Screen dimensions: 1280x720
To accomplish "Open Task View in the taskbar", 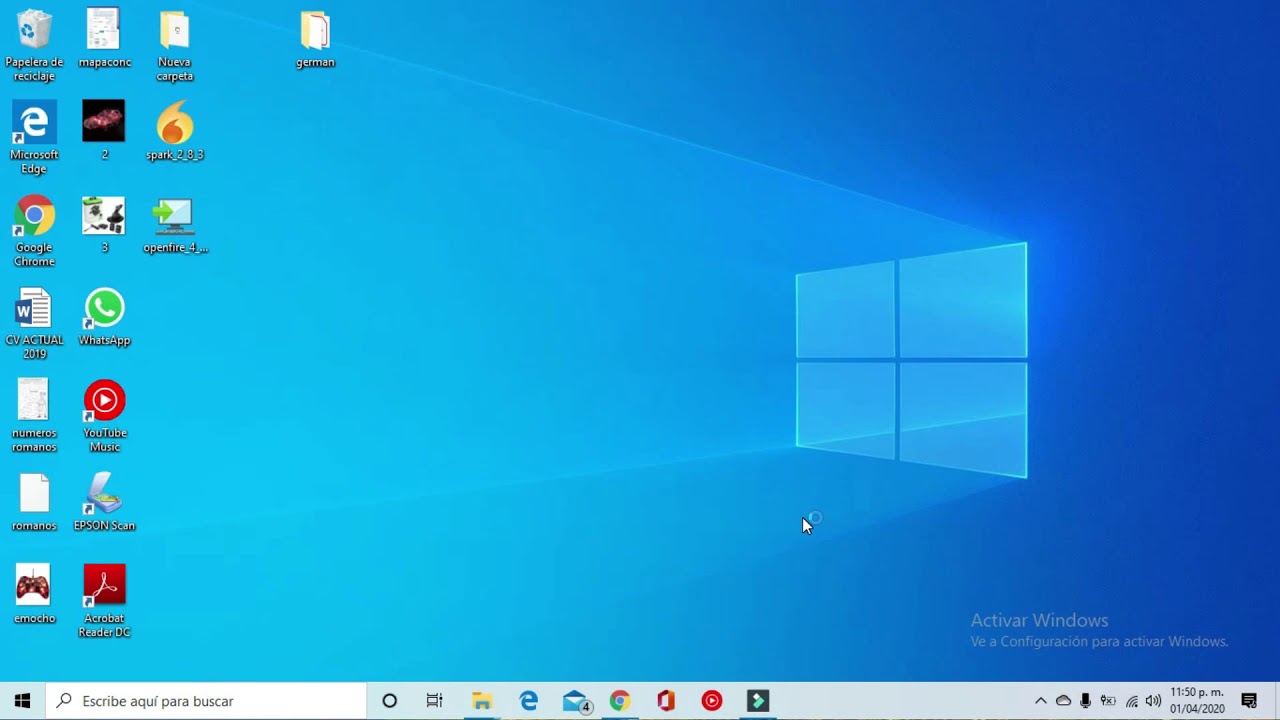I will click(x=434, y=701).
